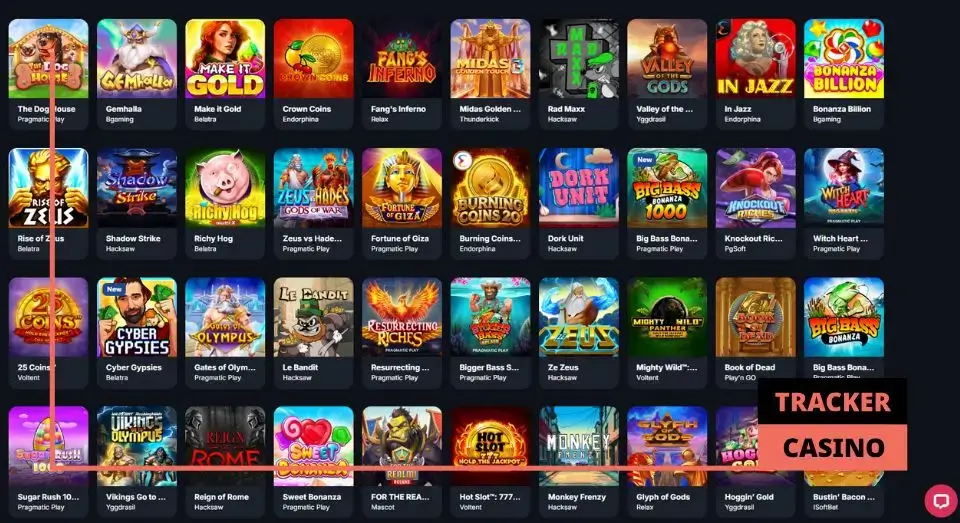Viewport: 960px width, 523px height.
Task: Open the live chat bubble icon
Action: [x=940, y=501]
